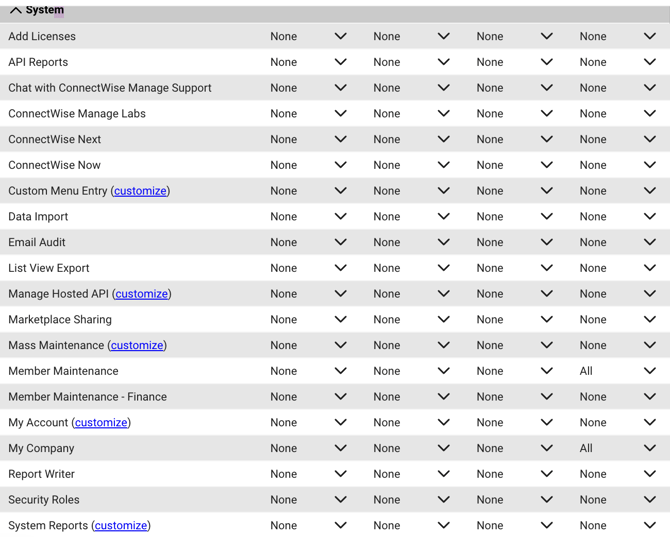This screenshot has height=537, width=670.
Task: Open customize link beside System Reports
Action: [120, 526]
